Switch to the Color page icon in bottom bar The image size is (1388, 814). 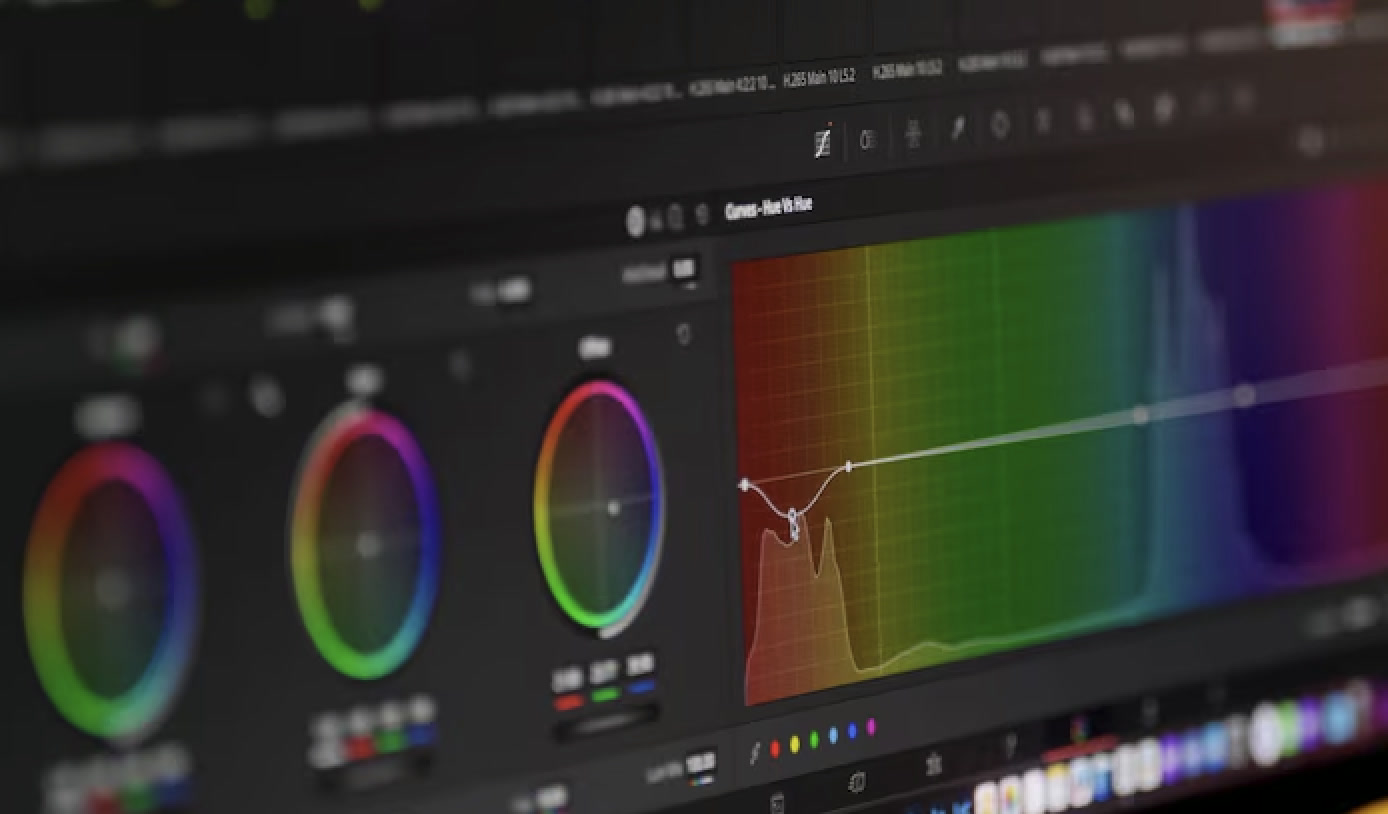[x=1080, y=728]
